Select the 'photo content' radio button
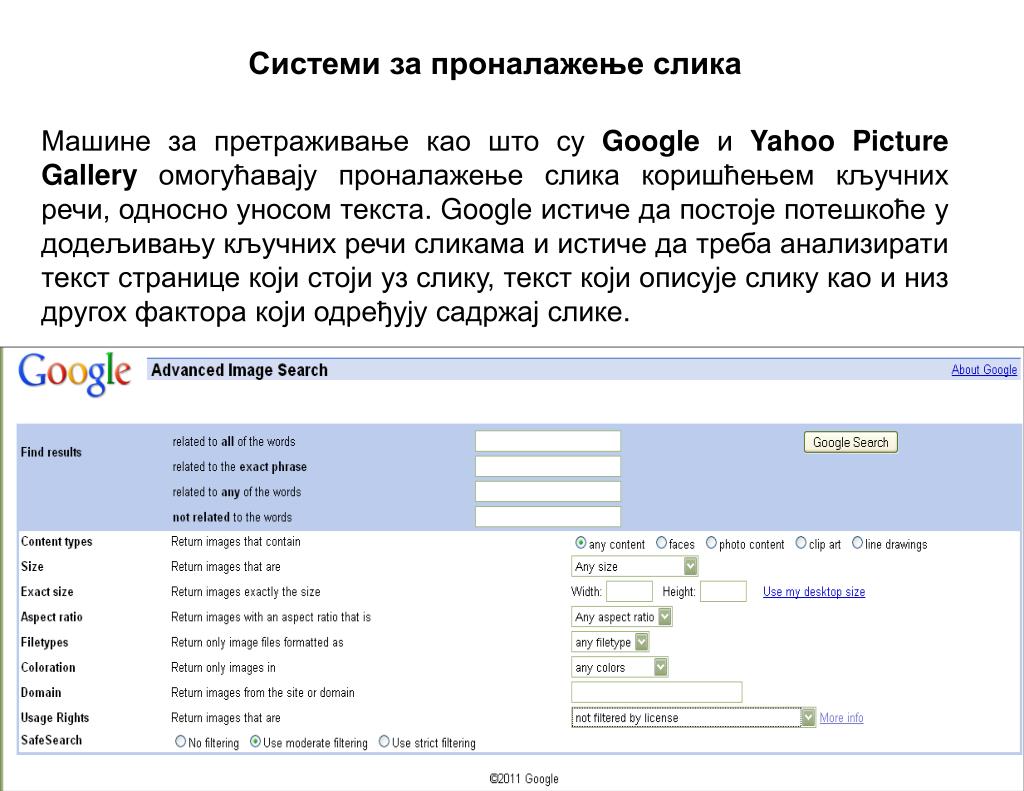The width and height of the screenshot is (1024, 791). tap(711, 543)
